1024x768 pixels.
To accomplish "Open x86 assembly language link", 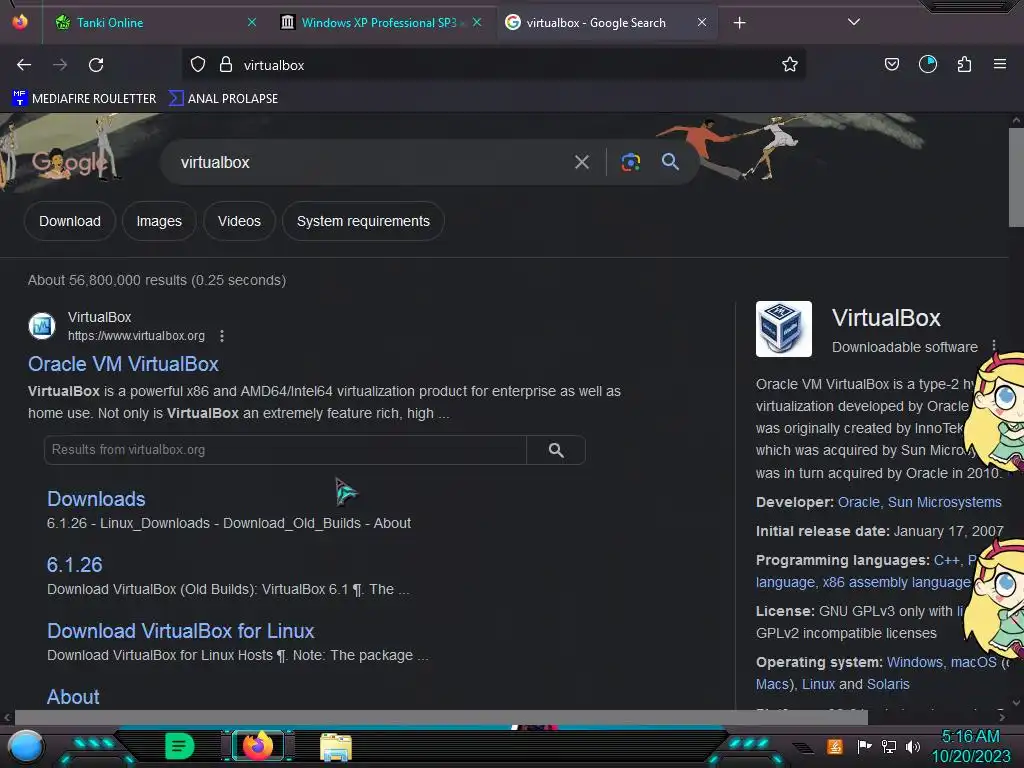I will (896, 583).
